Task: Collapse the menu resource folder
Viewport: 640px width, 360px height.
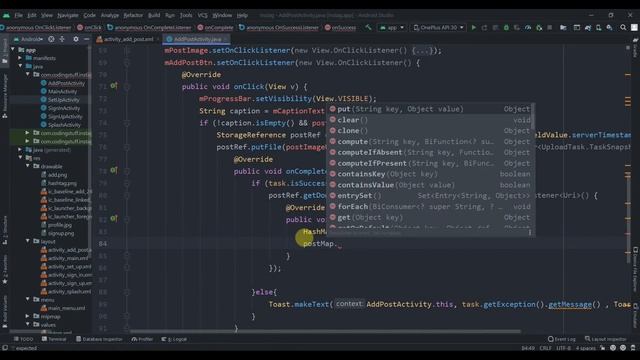Action: pos(28,300)
